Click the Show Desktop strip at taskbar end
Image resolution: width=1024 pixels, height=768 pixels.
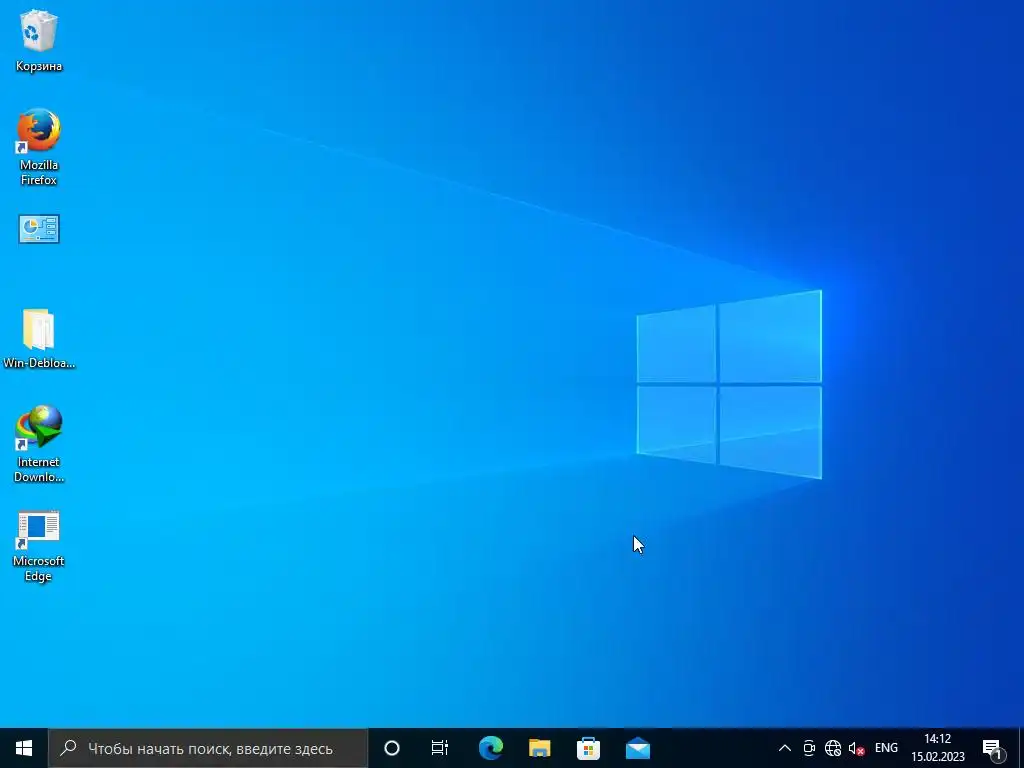[1021, 748]
